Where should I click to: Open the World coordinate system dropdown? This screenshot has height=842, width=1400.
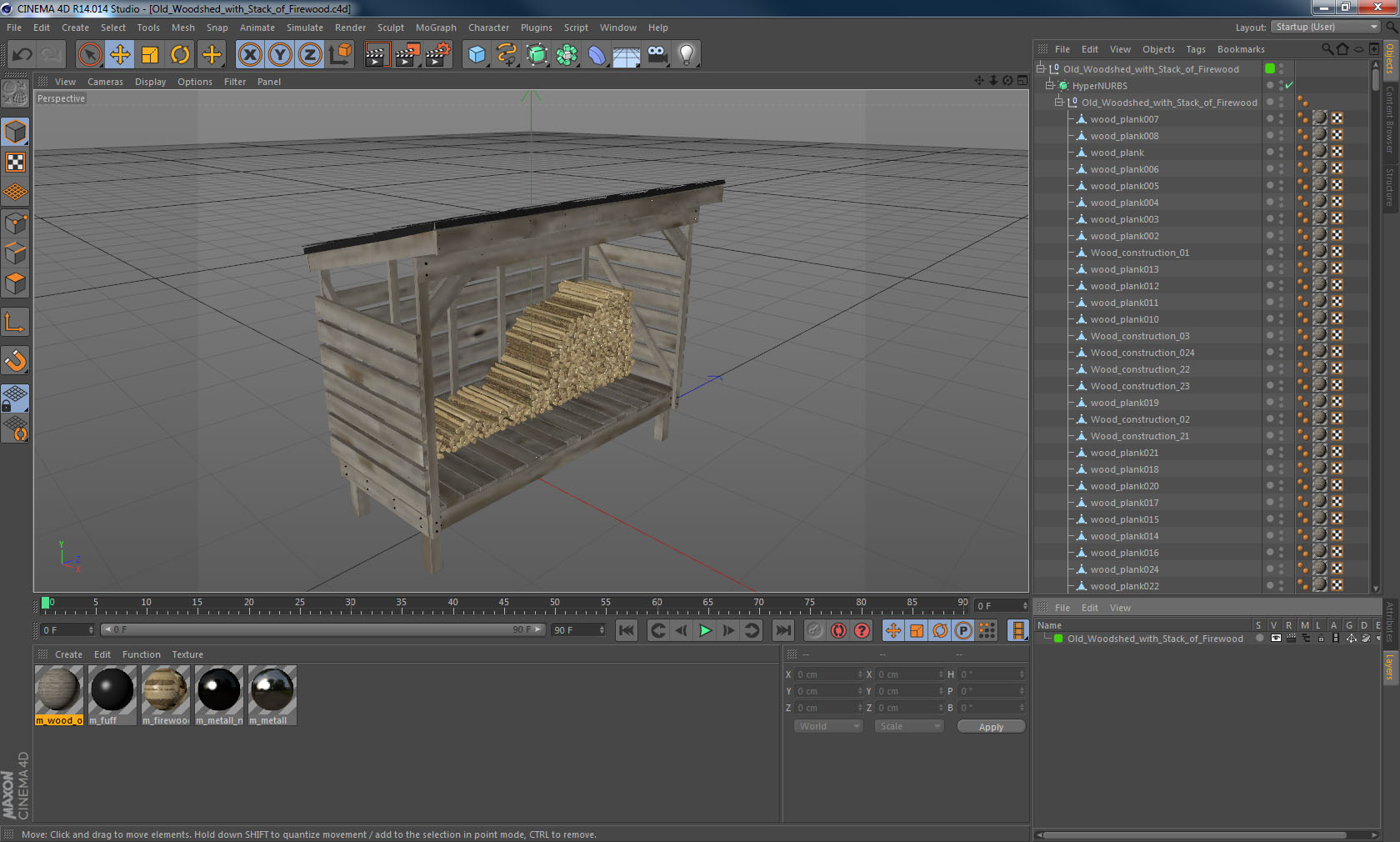[828, 726]
